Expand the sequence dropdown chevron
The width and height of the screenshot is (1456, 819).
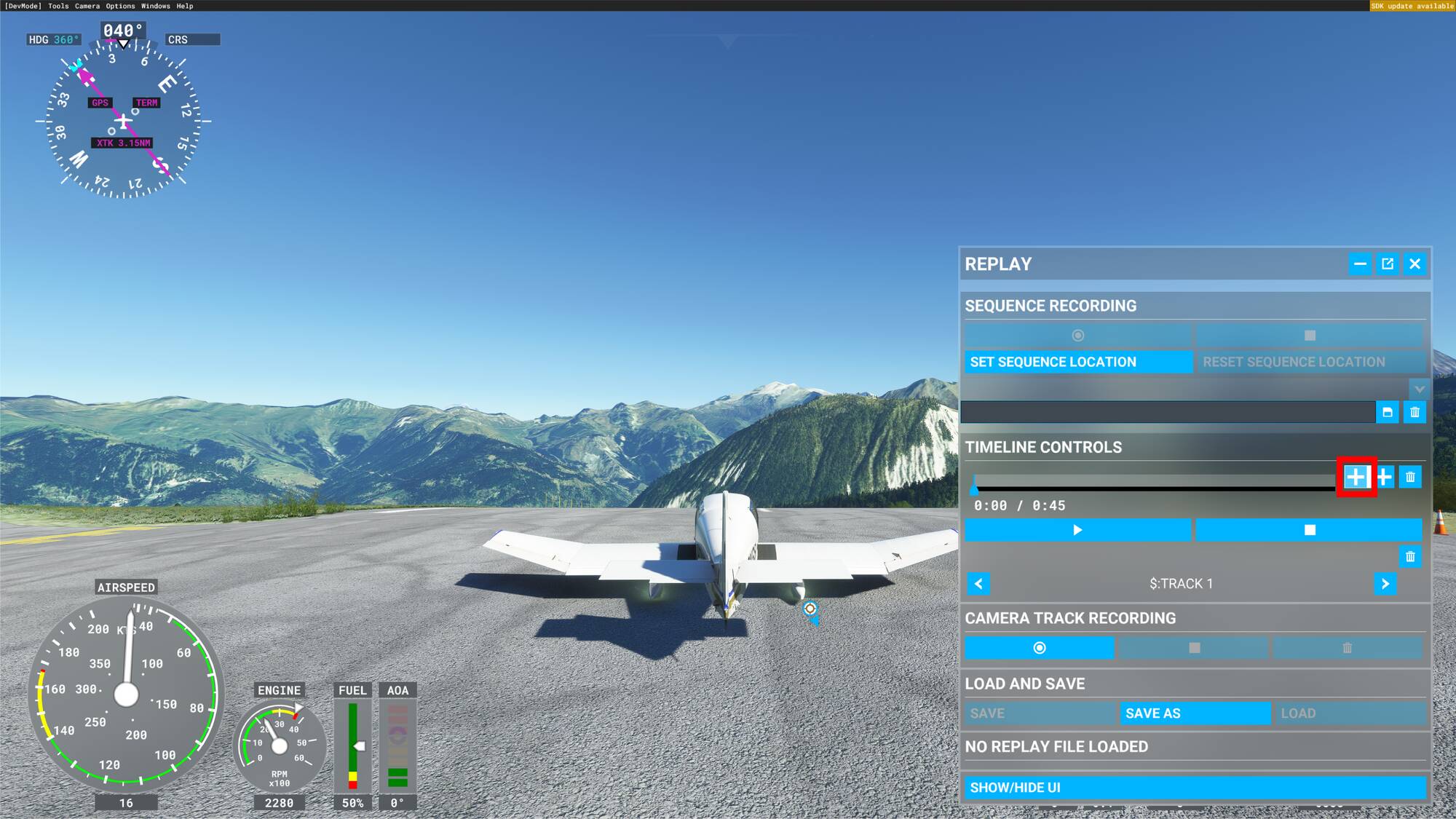[1419, 389]
